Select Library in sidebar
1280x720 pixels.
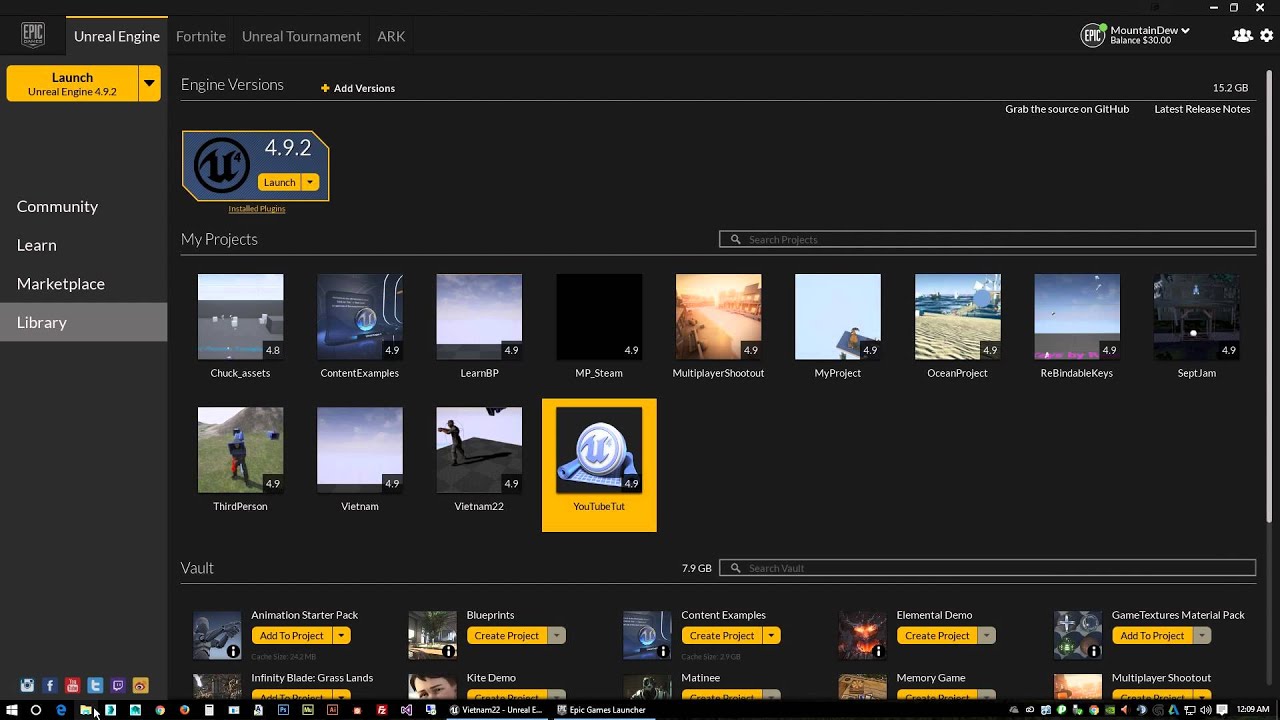click(84, 322)
